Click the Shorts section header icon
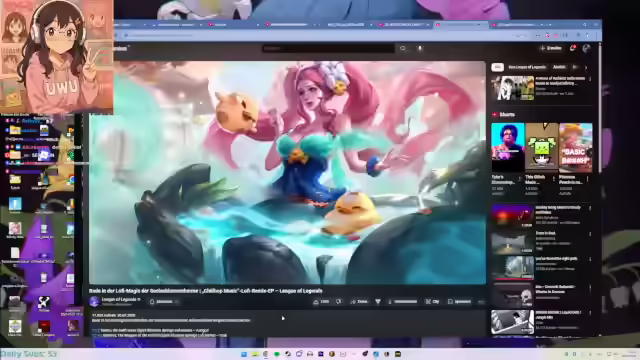This screenshot has height=360, width=640. click(x=495, y=115)
